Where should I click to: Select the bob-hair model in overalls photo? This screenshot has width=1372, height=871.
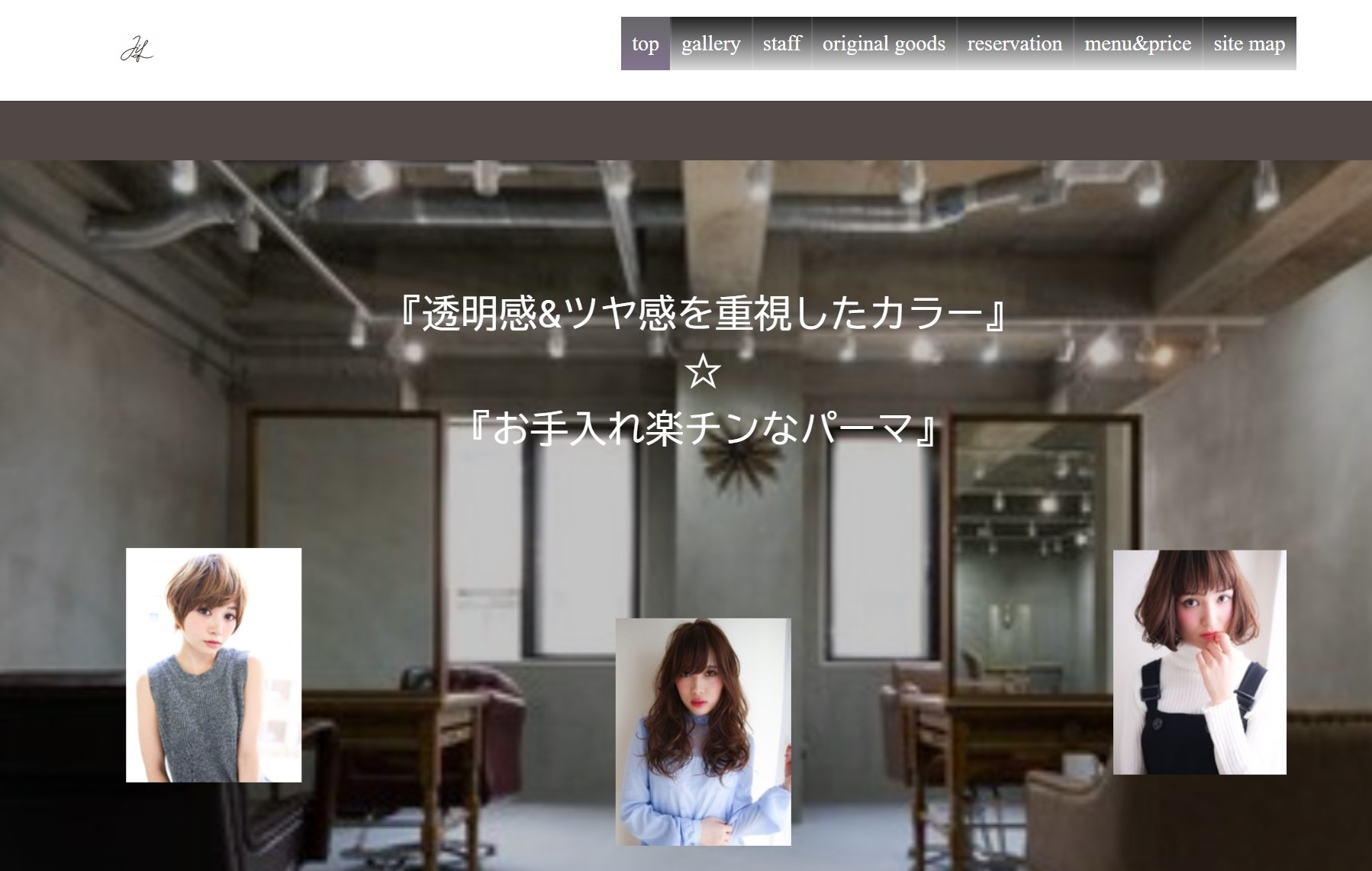1200,663
